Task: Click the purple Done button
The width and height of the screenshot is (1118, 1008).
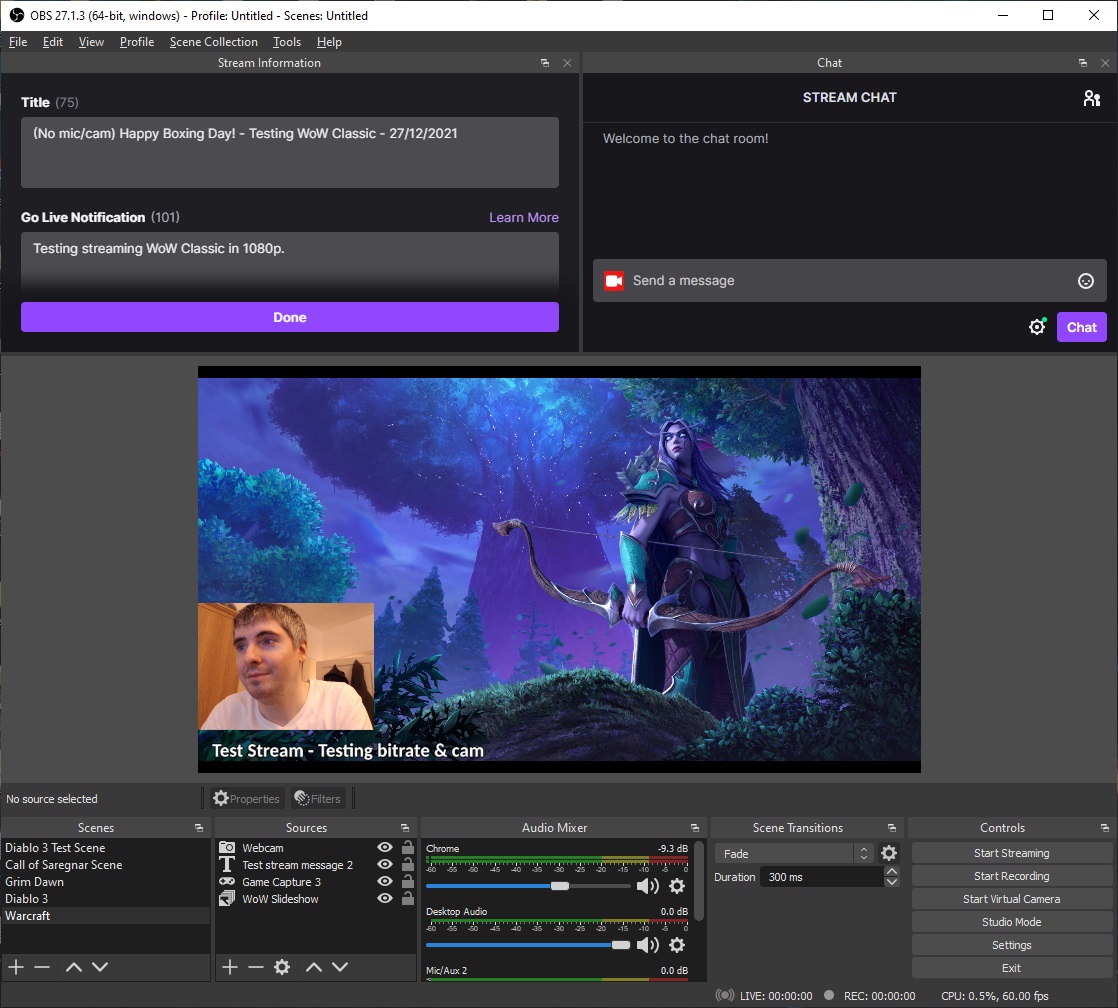Action: tap(289, 317)
